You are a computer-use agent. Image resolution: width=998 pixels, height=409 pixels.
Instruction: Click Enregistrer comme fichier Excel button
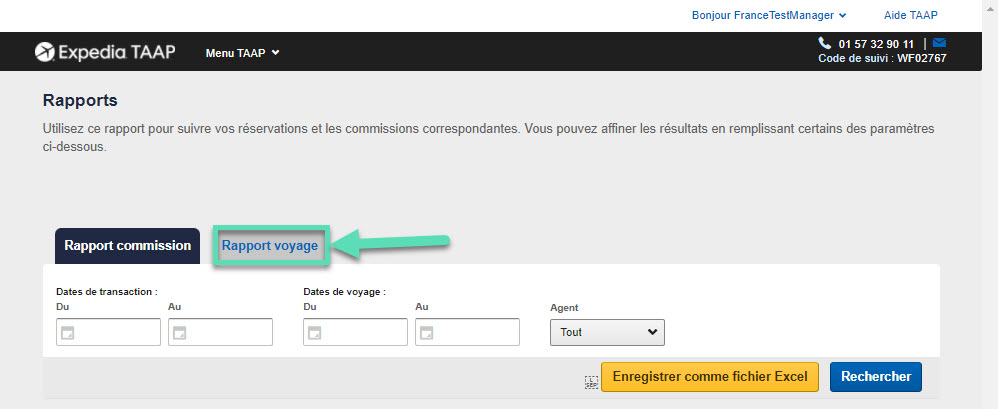[710, 377]
